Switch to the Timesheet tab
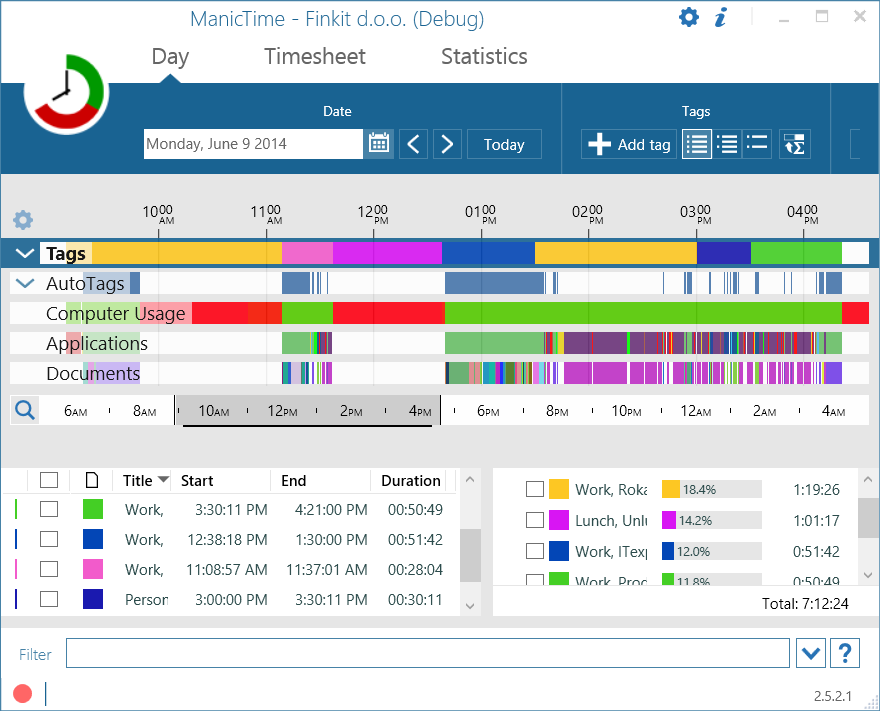 point(314,57)
